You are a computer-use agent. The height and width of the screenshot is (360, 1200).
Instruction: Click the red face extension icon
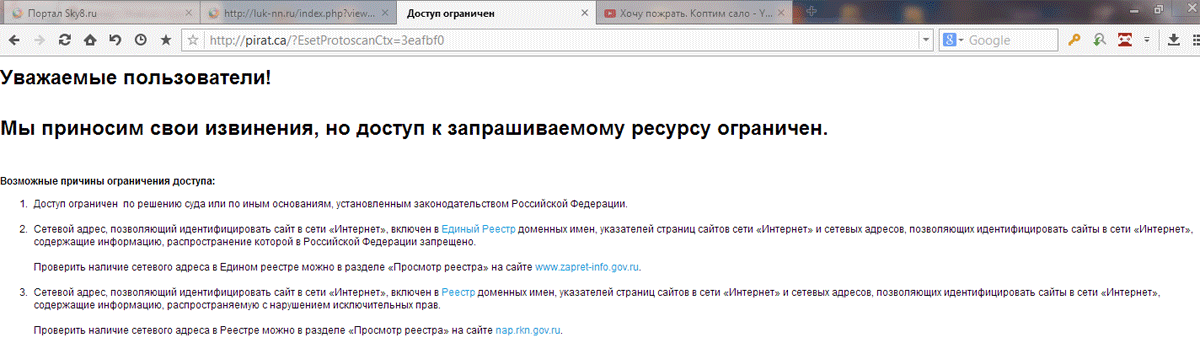[x=1125, y=41]
